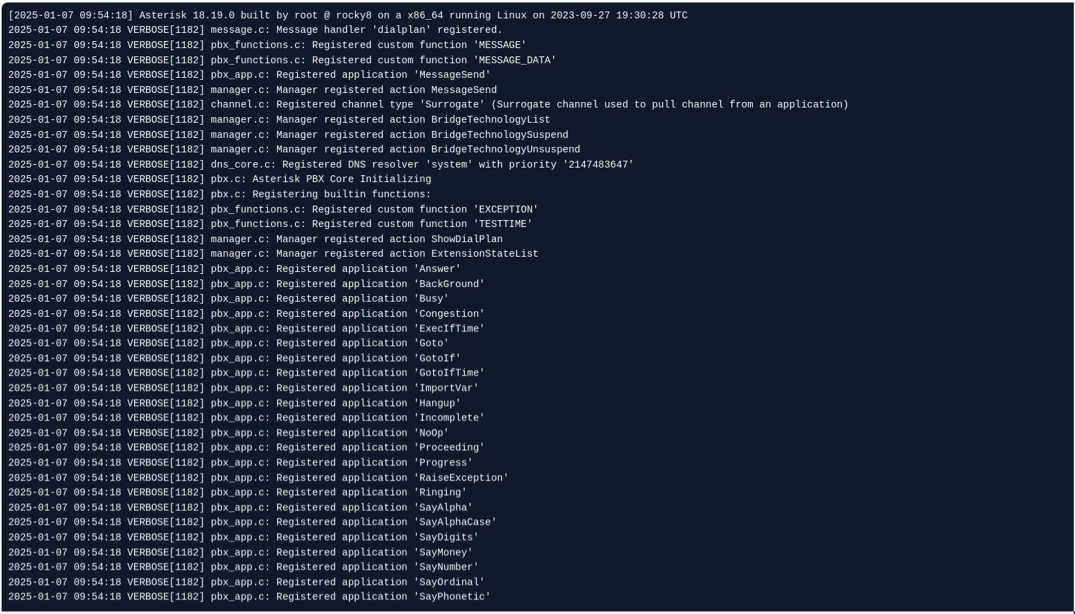Image resolution: width=1075 pixels, height=614 pixels.
Task: Click the BridgeTechnologyUnsuspend manager action line
Action: [x=294, y=150]
